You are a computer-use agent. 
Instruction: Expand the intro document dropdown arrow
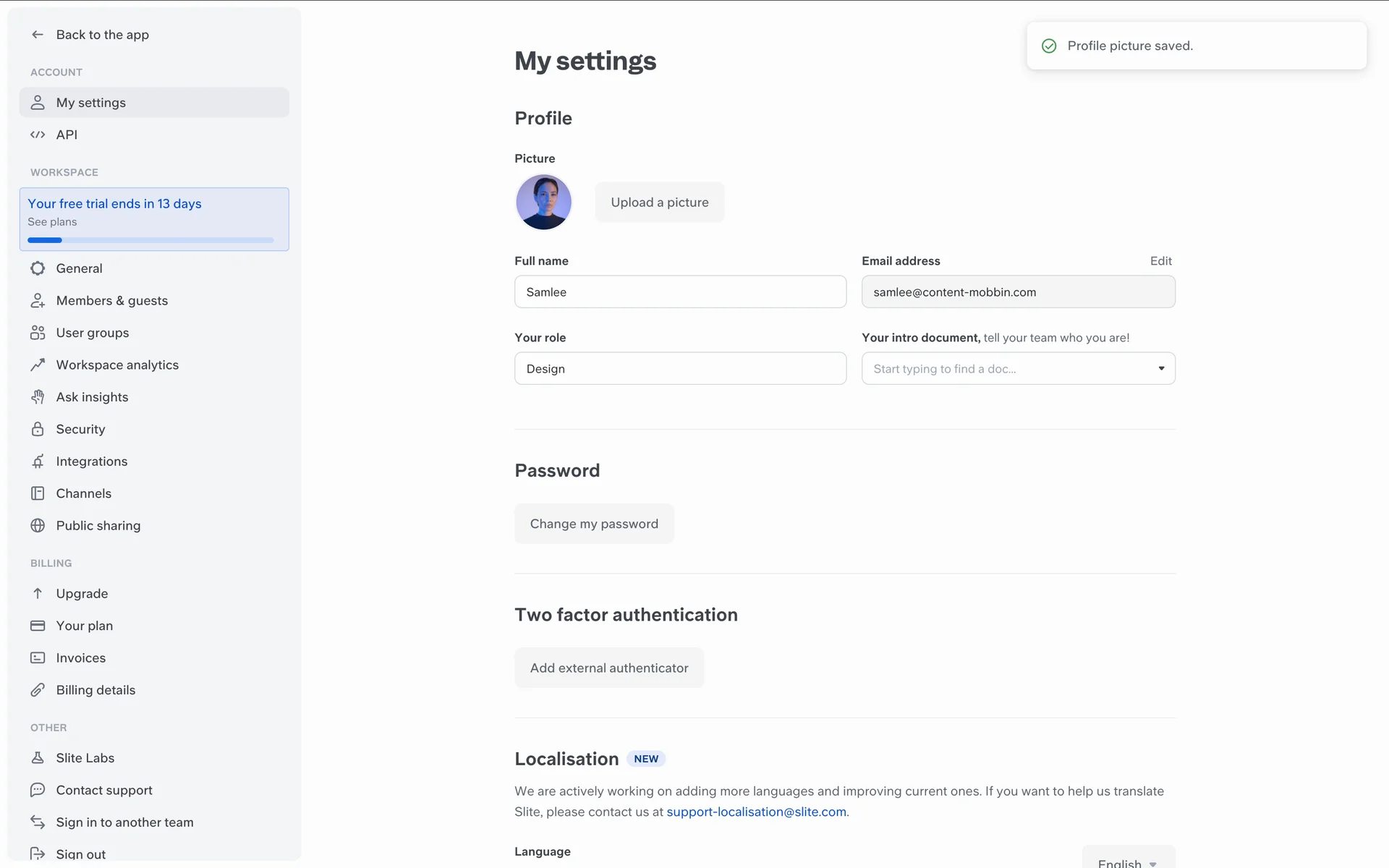point(1161,369)
